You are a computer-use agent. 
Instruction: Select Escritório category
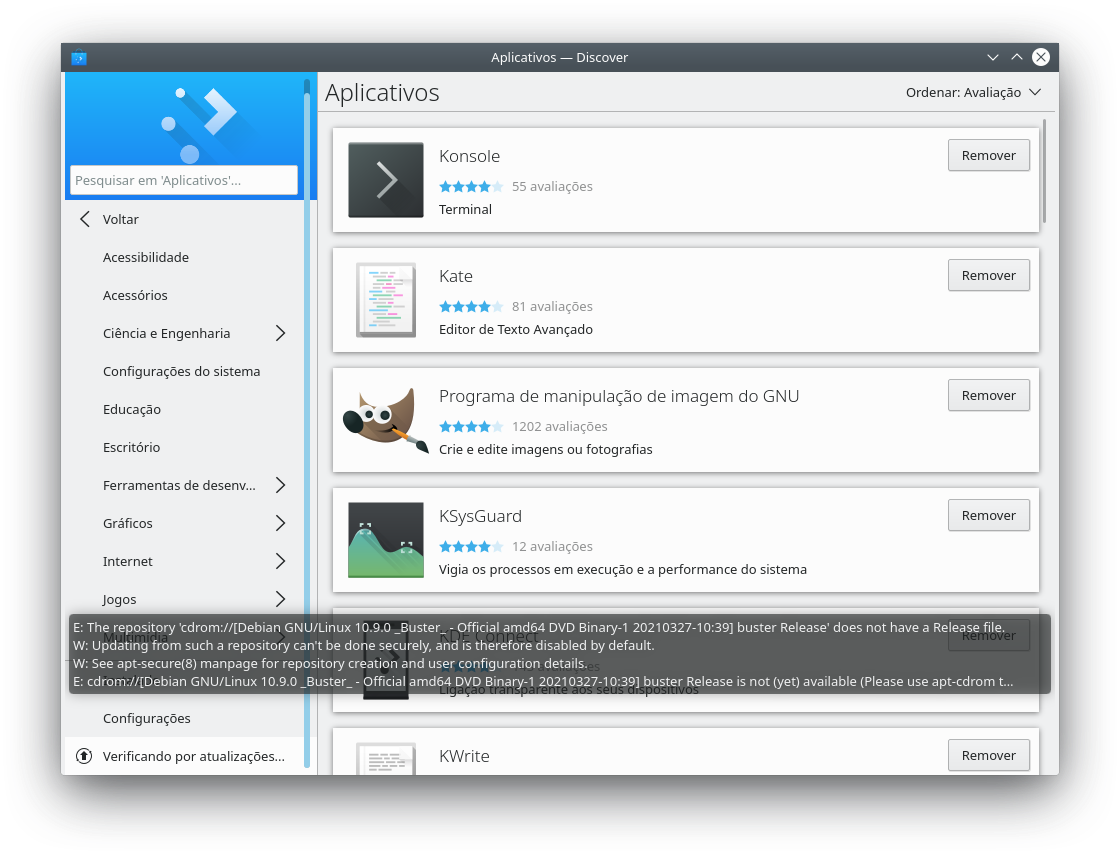tap(131, 447)
